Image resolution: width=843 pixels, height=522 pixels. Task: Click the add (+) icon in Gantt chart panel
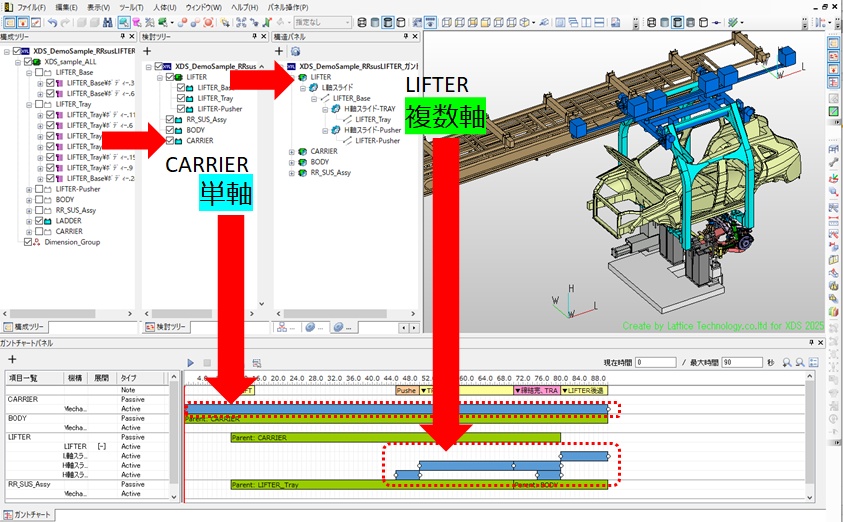coord(12,359)
